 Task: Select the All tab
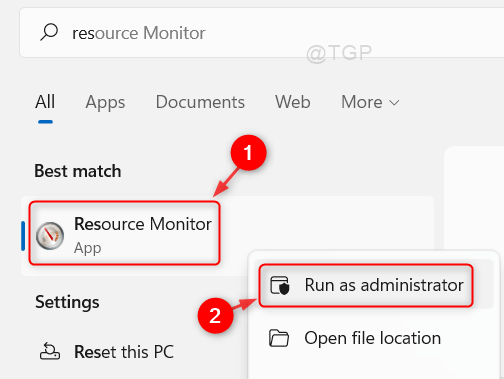tap(45, 102)
